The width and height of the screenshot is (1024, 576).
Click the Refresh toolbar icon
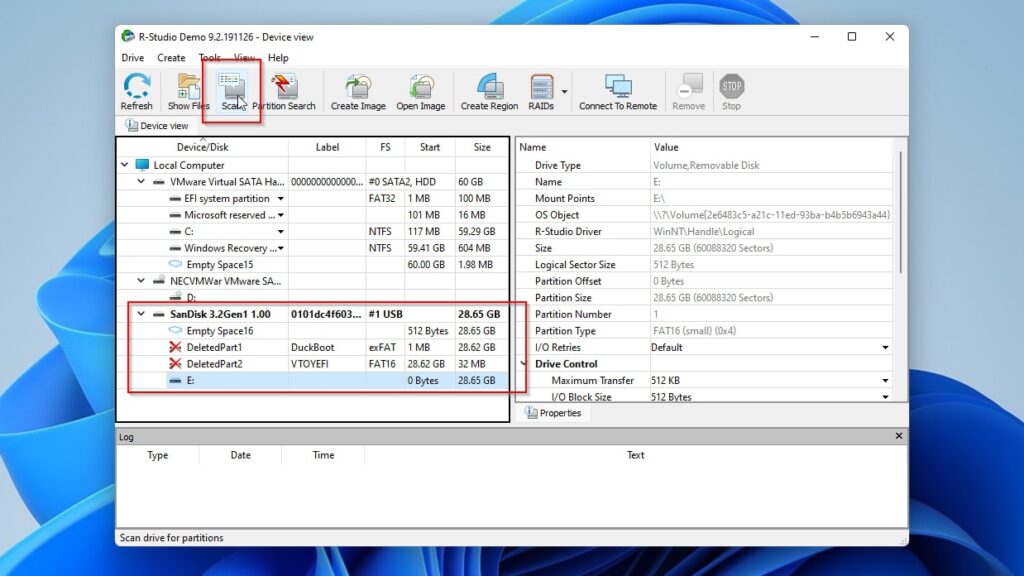click(x=136, y=91)
